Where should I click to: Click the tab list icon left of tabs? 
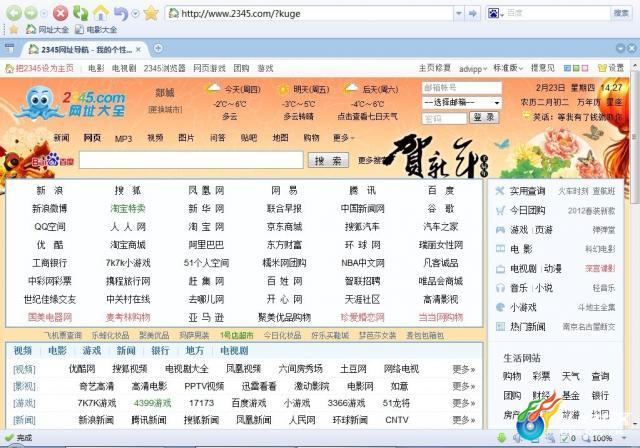pos(9,49)
